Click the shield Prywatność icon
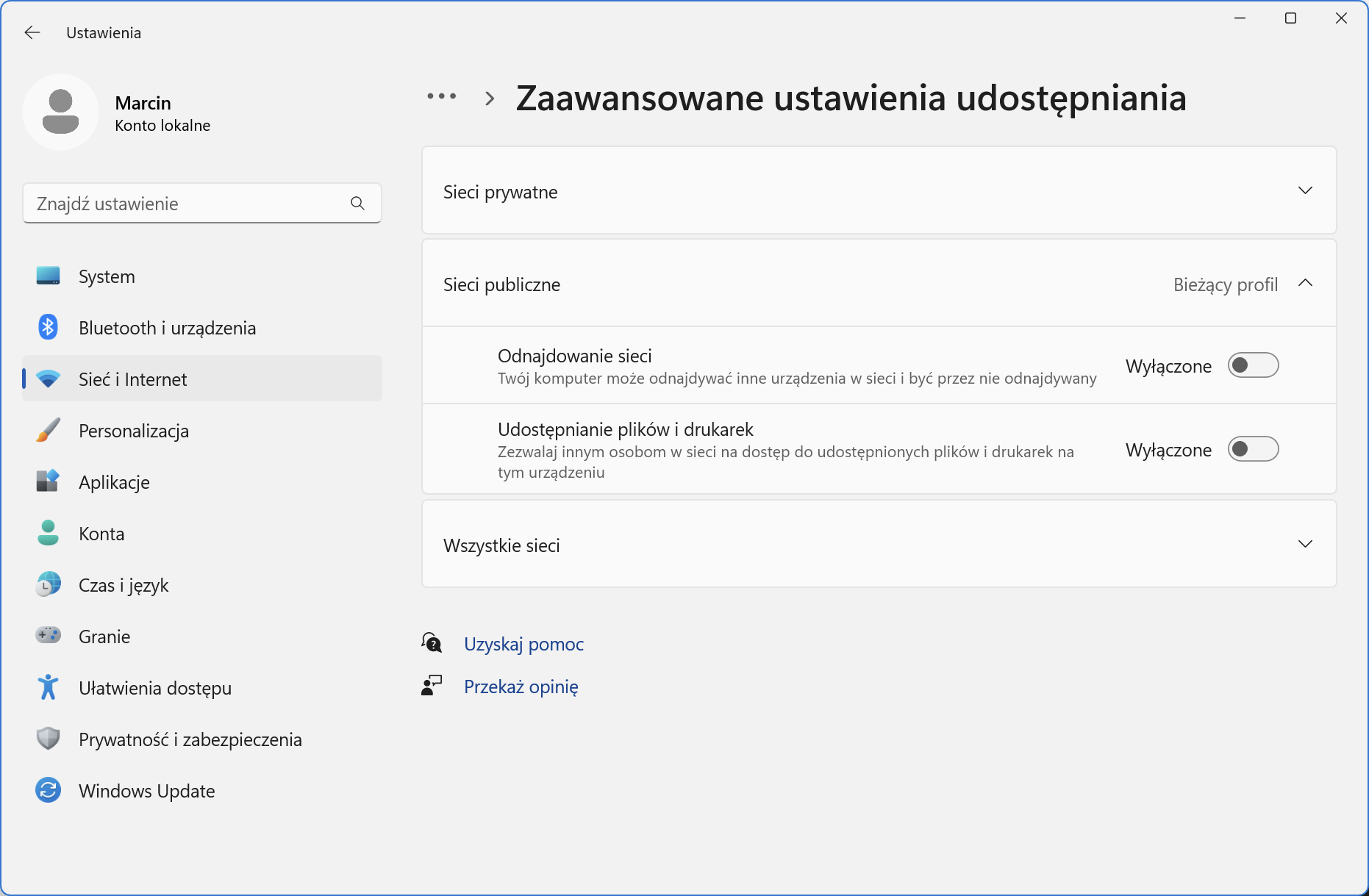The width and height of the screenshot is (1369, 896). pyautogui.click(x=49, y=739)
